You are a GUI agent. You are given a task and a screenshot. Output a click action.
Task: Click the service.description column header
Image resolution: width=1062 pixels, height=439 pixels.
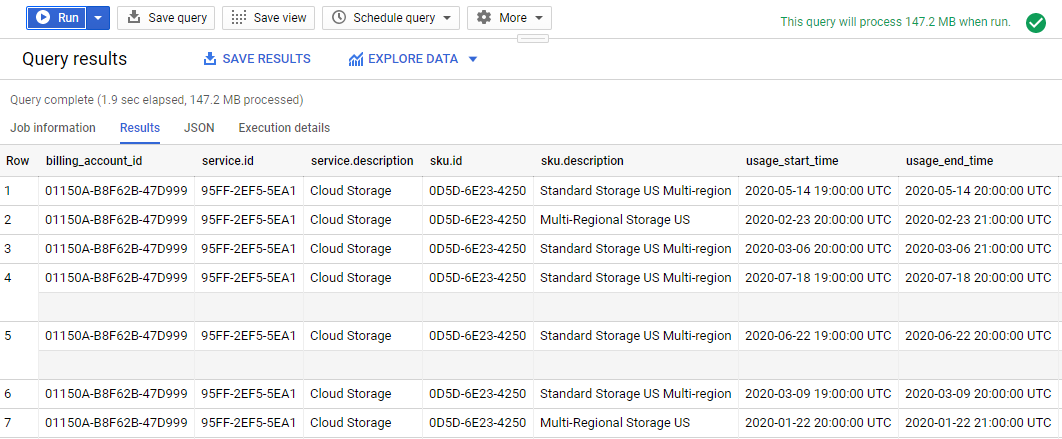pos(362,161)
